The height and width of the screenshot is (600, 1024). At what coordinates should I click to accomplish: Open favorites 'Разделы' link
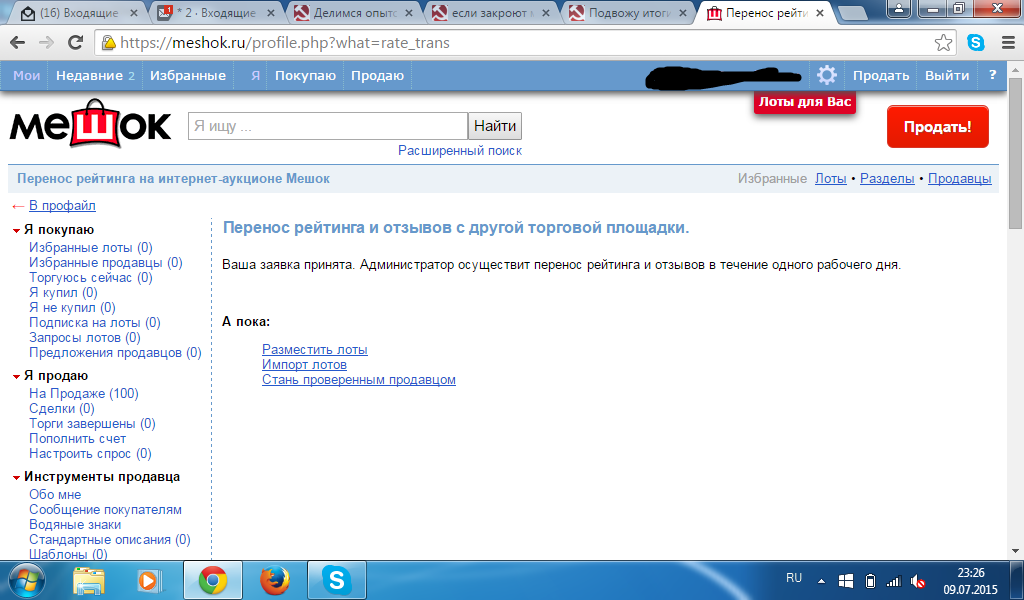(x=887, y=178)
